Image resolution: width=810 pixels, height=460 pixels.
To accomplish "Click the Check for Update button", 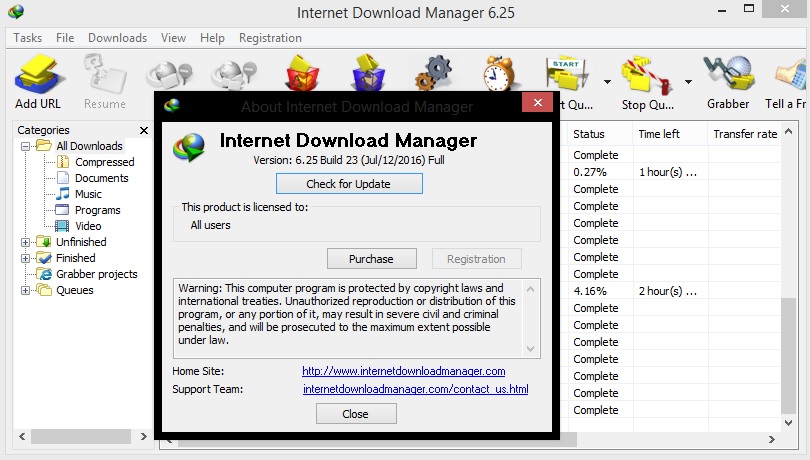I will pyautogui.click(x=349, y=183).
